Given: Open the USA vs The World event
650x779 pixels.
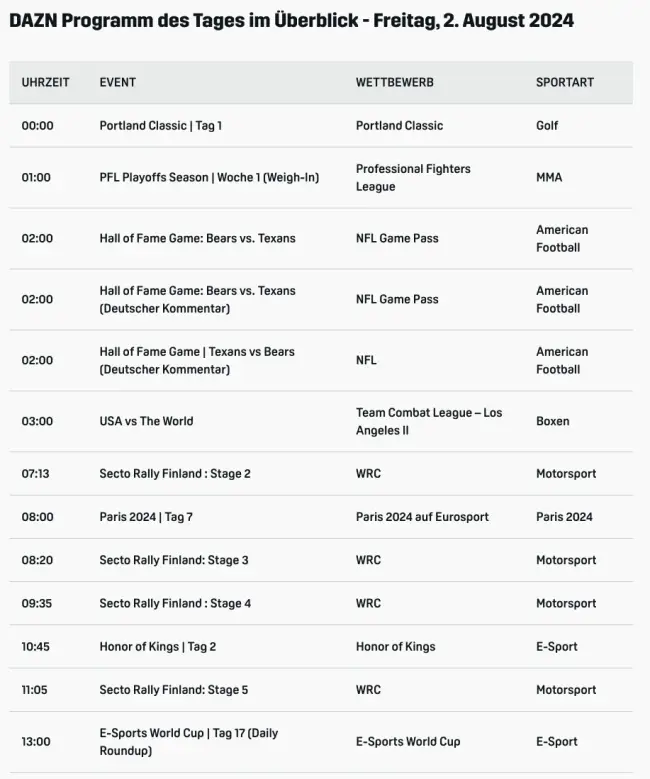Looking at the screenshot, I should pyautogui.click(x=146, y=421).
